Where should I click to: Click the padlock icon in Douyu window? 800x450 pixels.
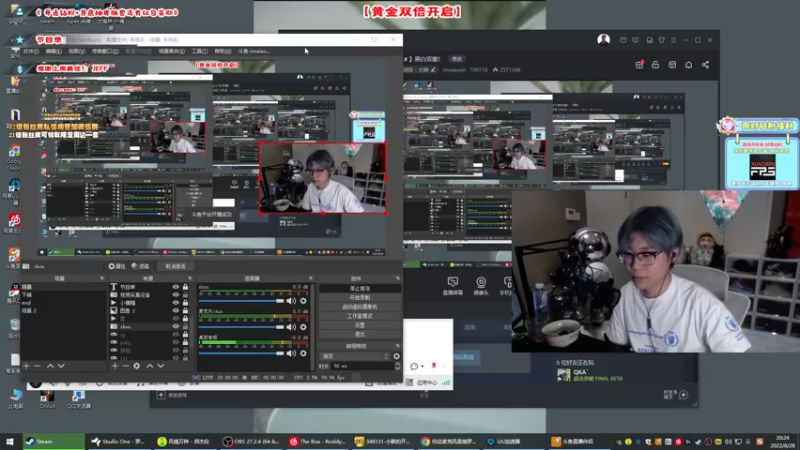tap(655, 65)
